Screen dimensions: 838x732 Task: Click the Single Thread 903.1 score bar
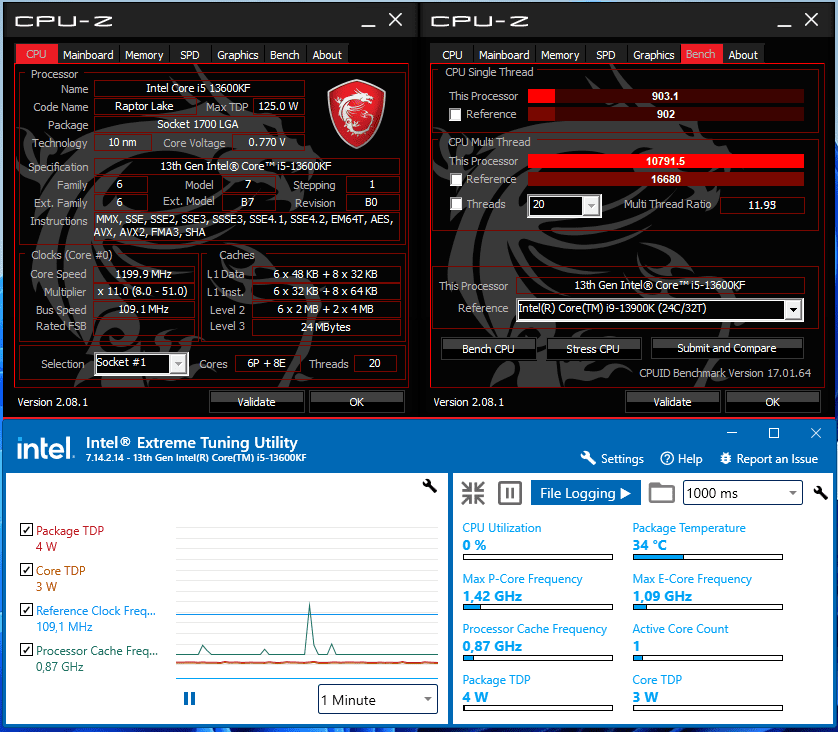(x=666, y=96)
